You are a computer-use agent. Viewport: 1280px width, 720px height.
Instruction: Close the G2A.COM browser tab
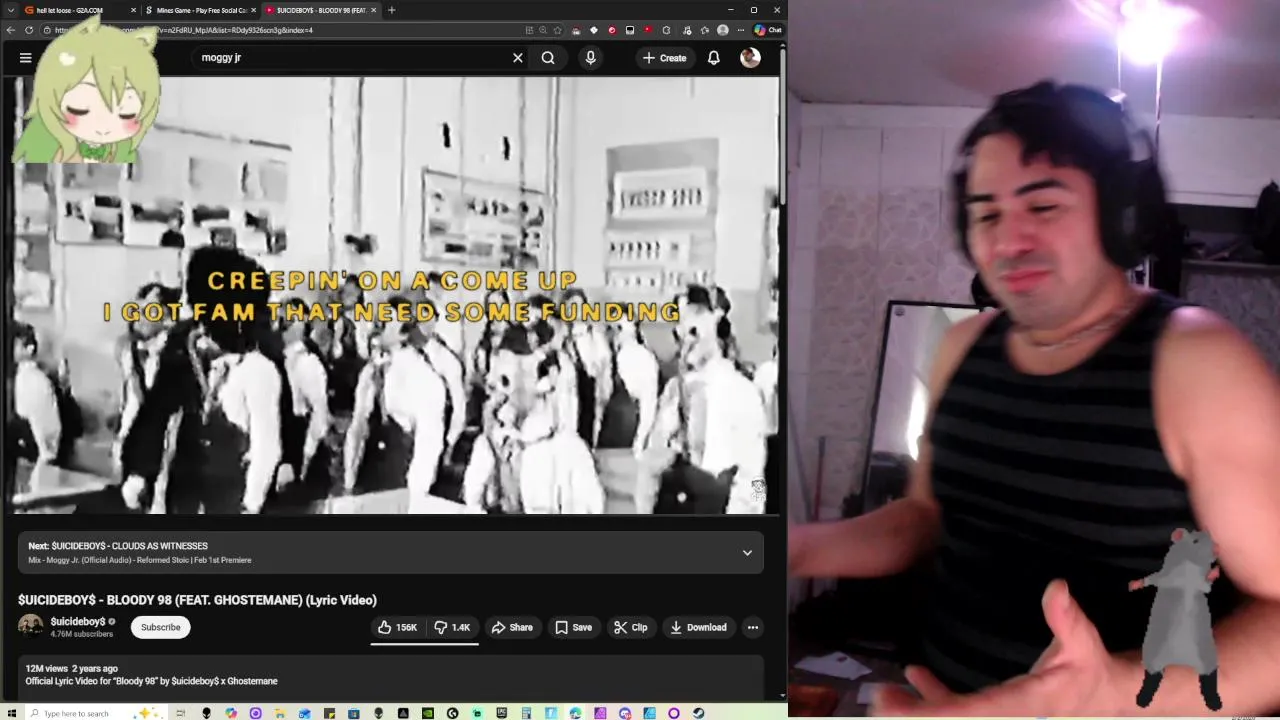134,10
